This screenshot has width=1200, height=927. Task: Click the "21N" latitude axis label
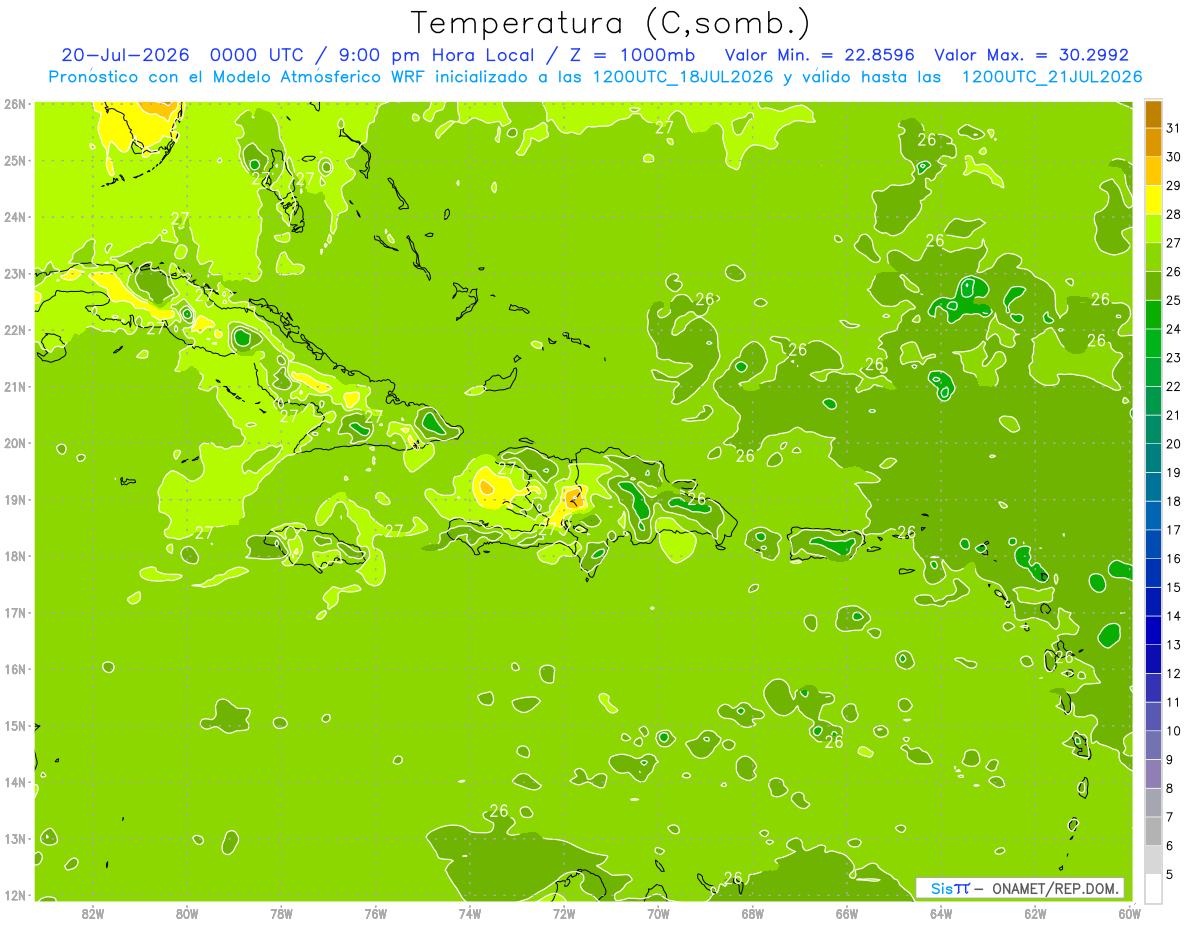pos(14,386)
